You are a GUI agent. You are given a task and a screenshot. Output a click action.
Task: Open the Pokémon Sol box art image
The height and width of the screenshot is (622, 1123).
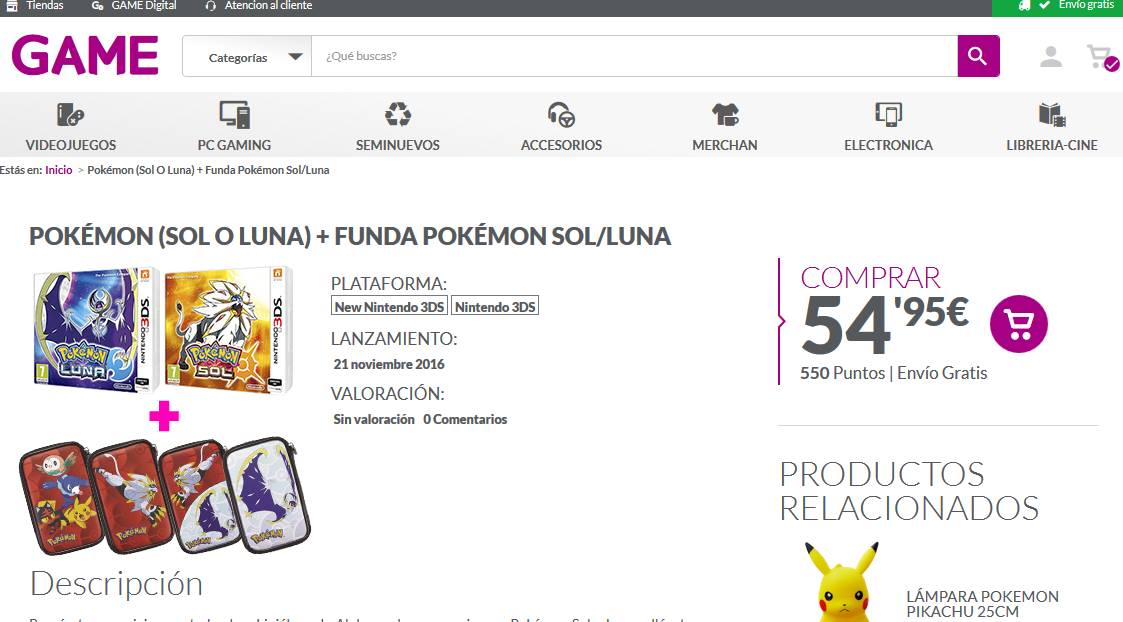click(228, 330)
